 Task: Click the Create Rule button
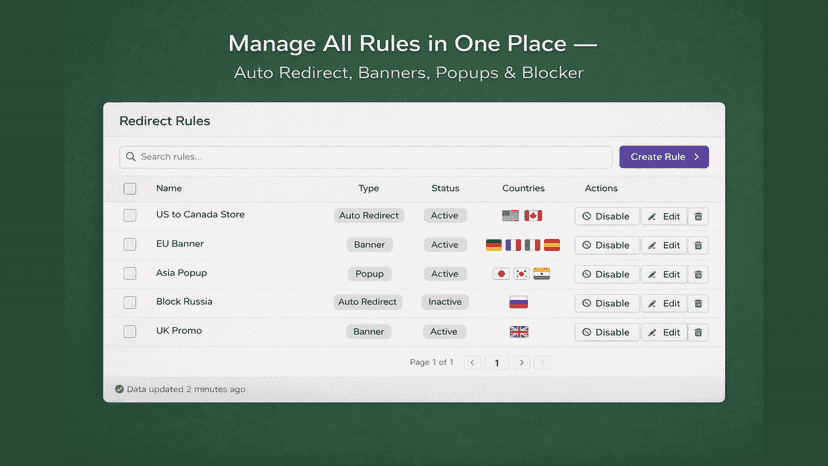pyautogui.click(x=664, y=157)
